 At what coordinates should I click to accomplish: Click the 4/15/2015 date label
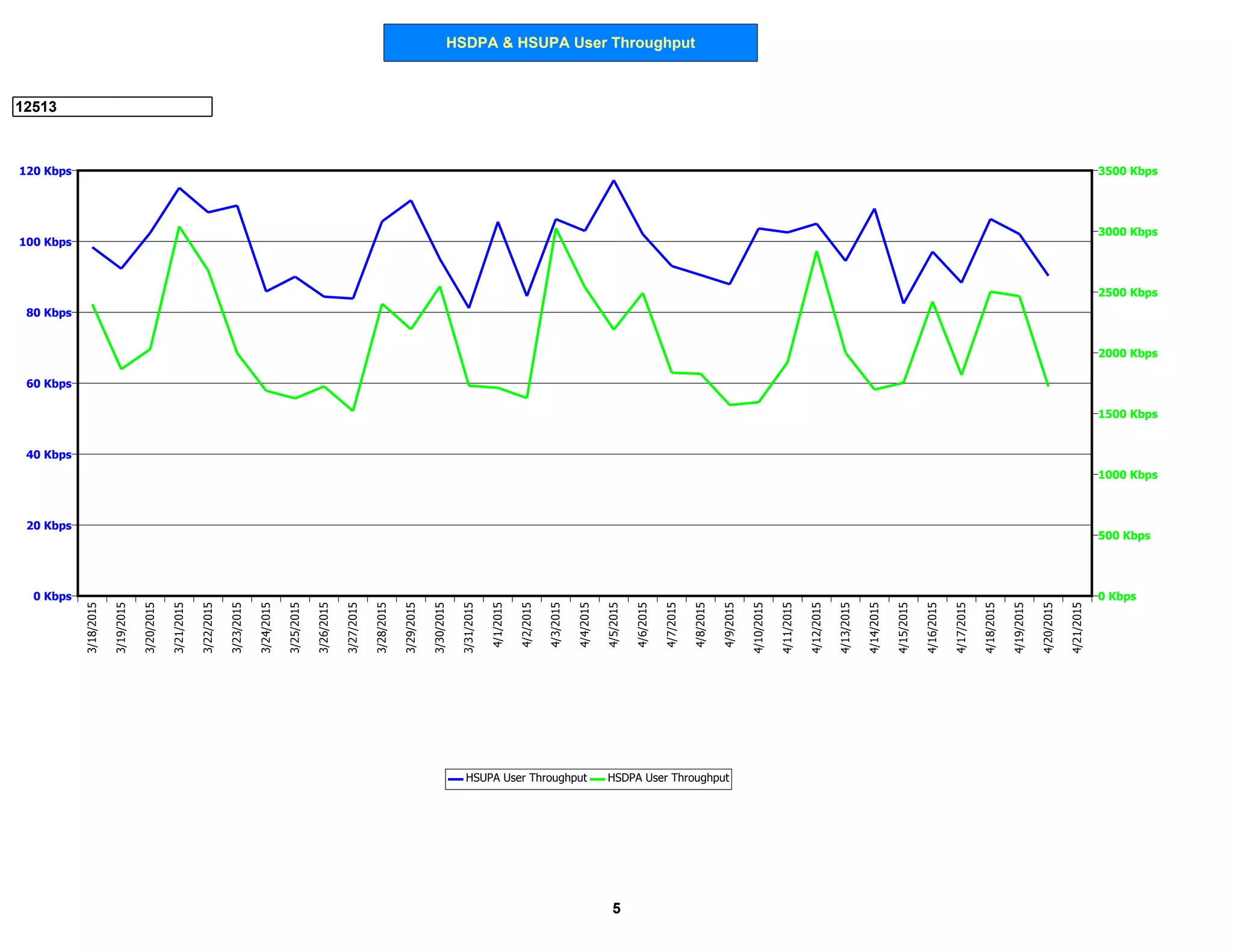(x=903, y=628)
